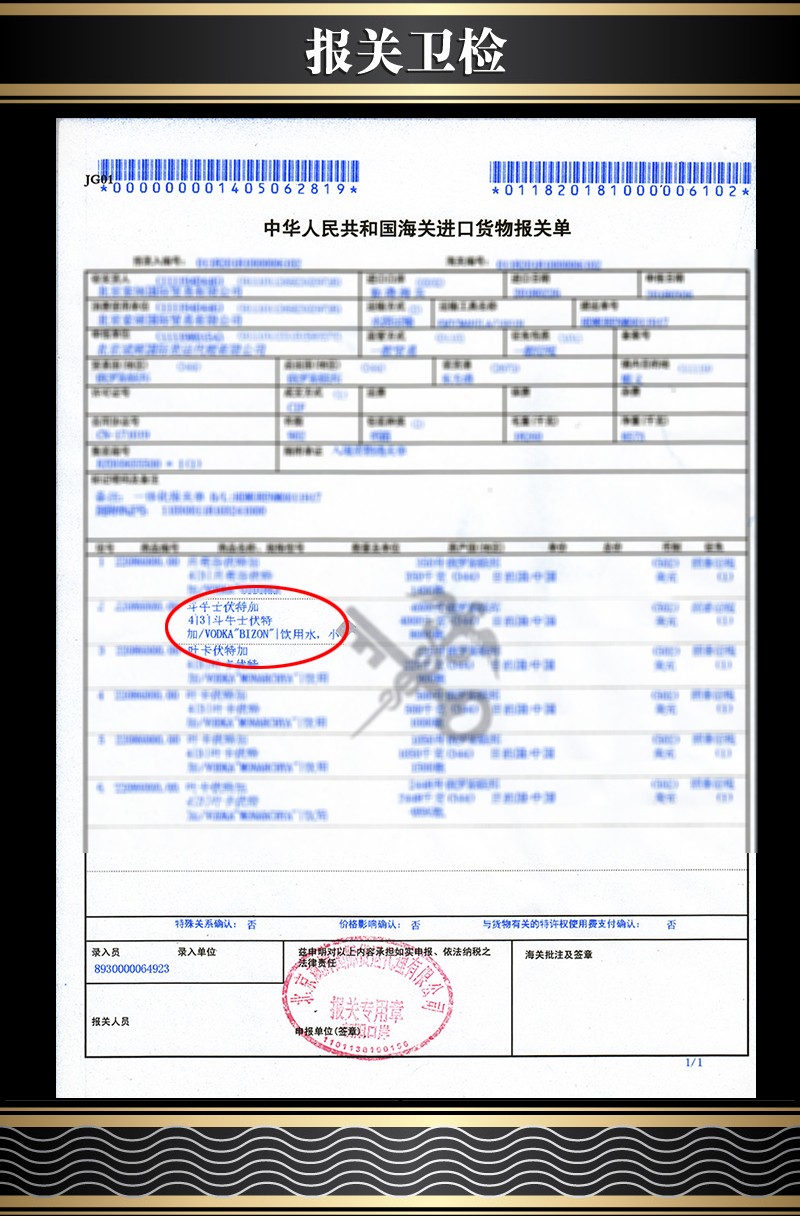This screenshot has width=800, height=1221.
Task: Click the barcode above 0118201810 number
Action: (x=620, y=171)
